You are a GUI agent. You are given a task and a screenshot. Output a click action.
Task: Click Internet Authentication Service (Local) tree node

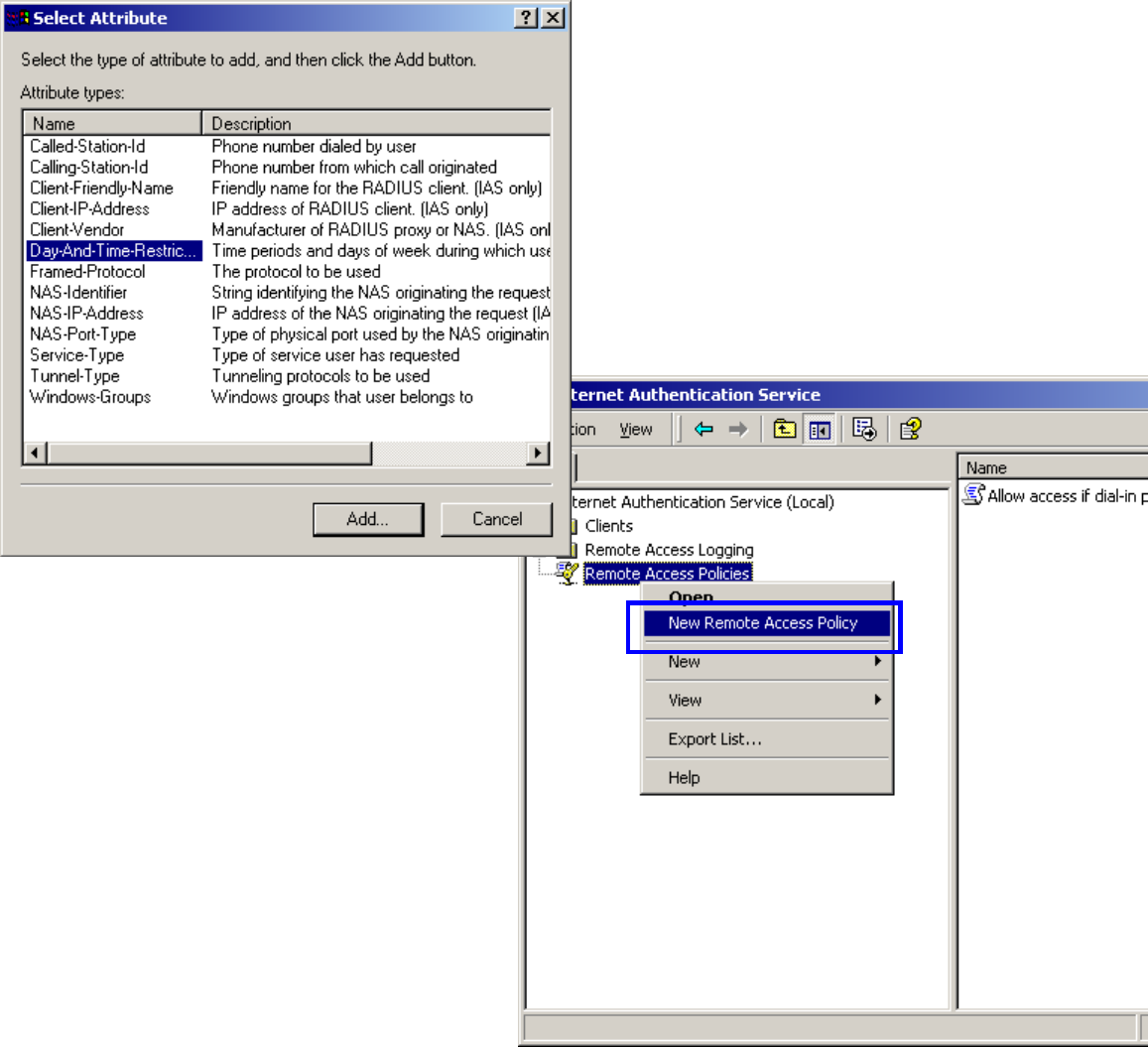(702, 502)
